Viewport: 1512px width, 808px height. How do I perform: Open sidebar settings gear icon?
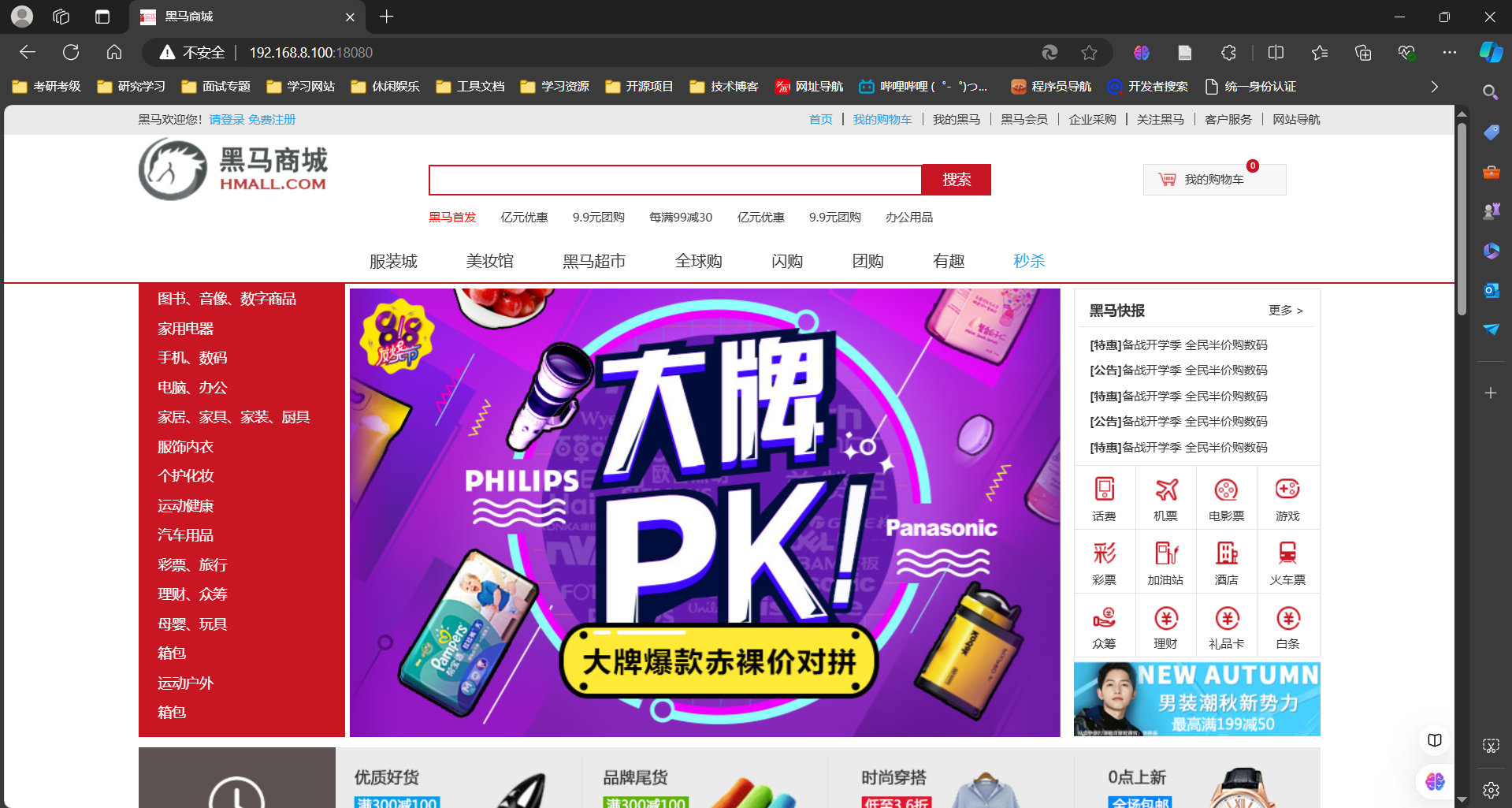click(1491, 789)
